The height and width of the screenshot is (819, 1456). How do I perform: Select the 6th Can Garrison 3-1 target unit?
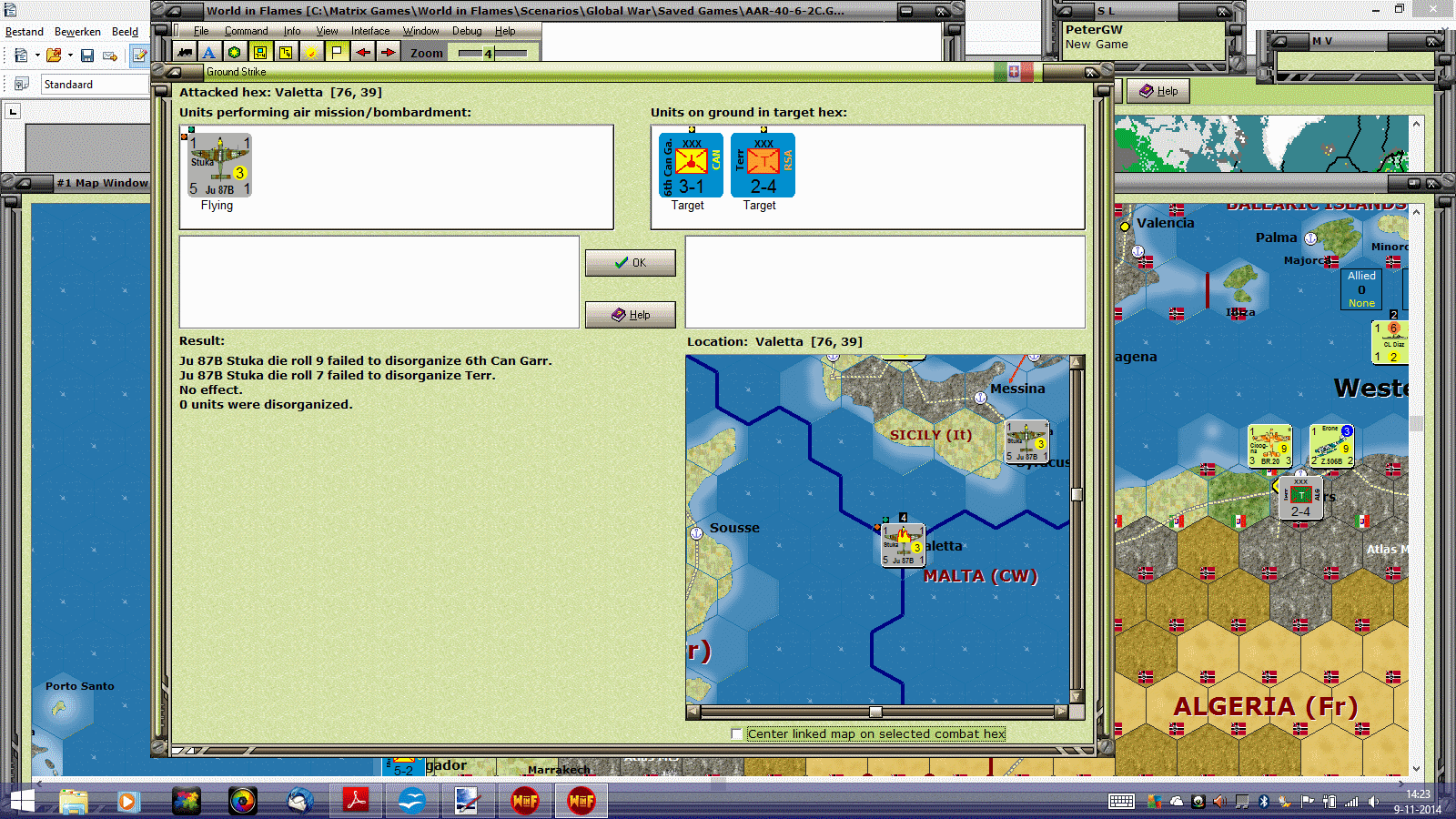pos(691,166)
